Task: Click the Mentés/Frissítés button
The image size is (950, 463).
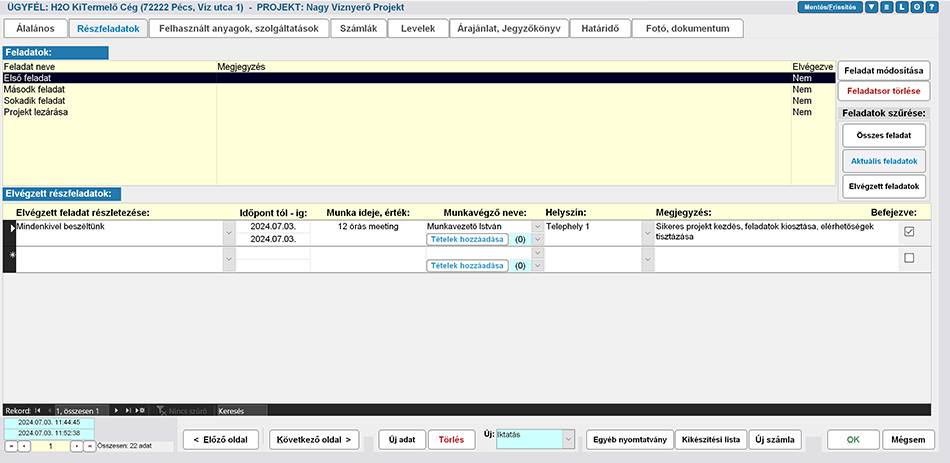Action: 830,8
